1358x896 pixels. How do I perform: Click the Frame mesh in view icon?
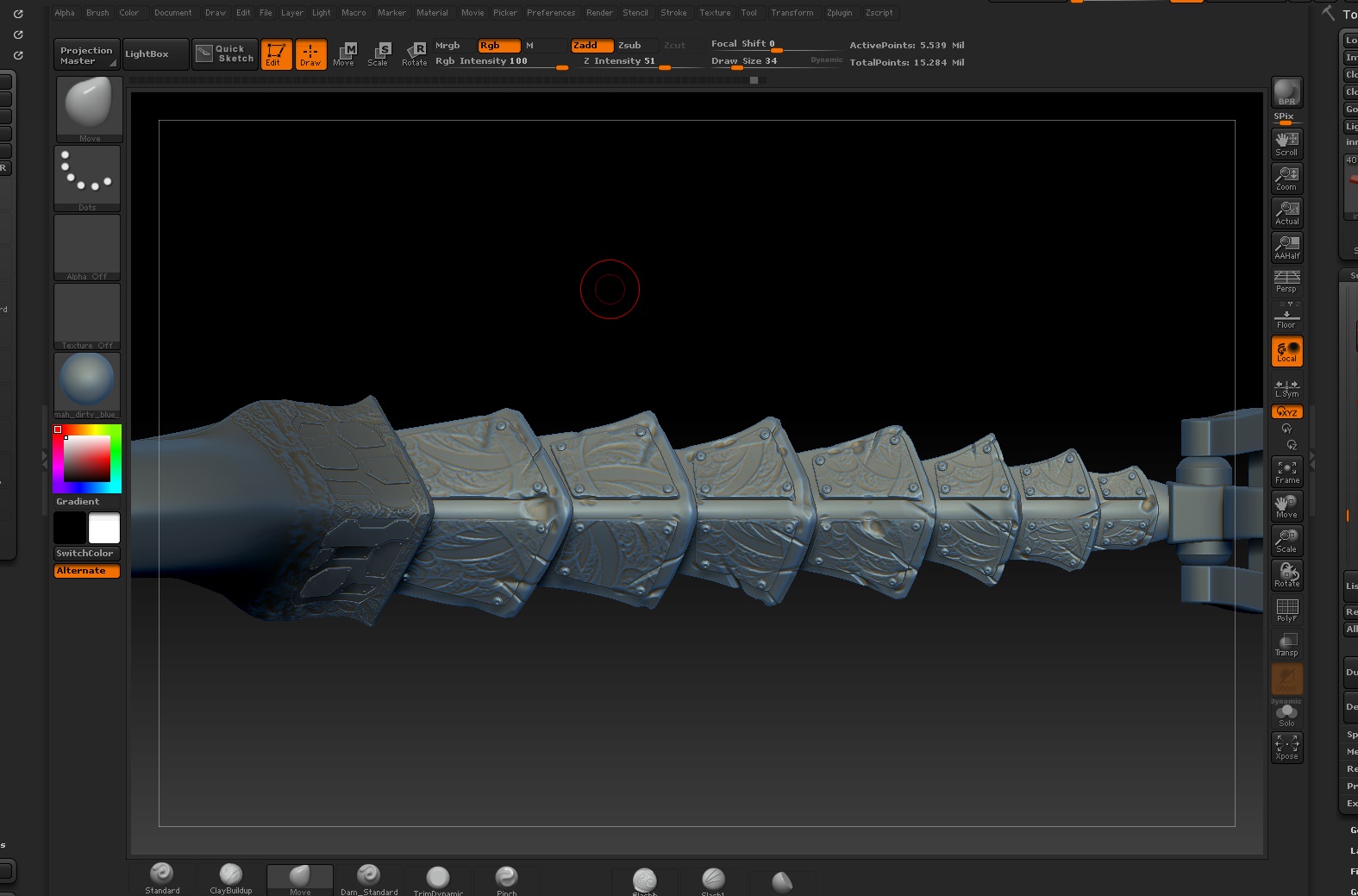tap(1286, 472)
